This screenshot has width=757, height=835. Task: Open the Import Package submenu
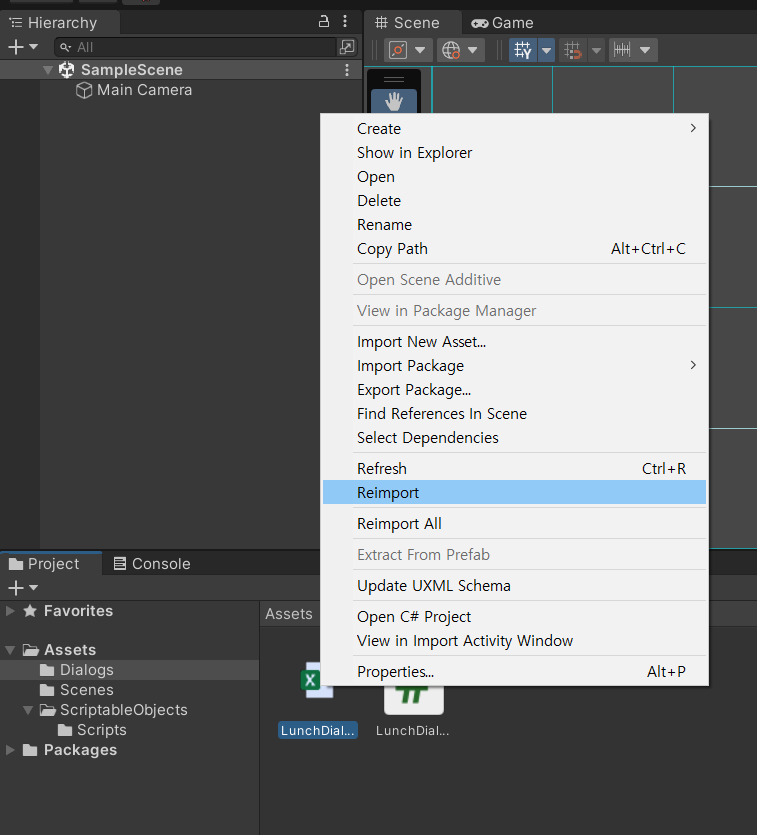514,366
